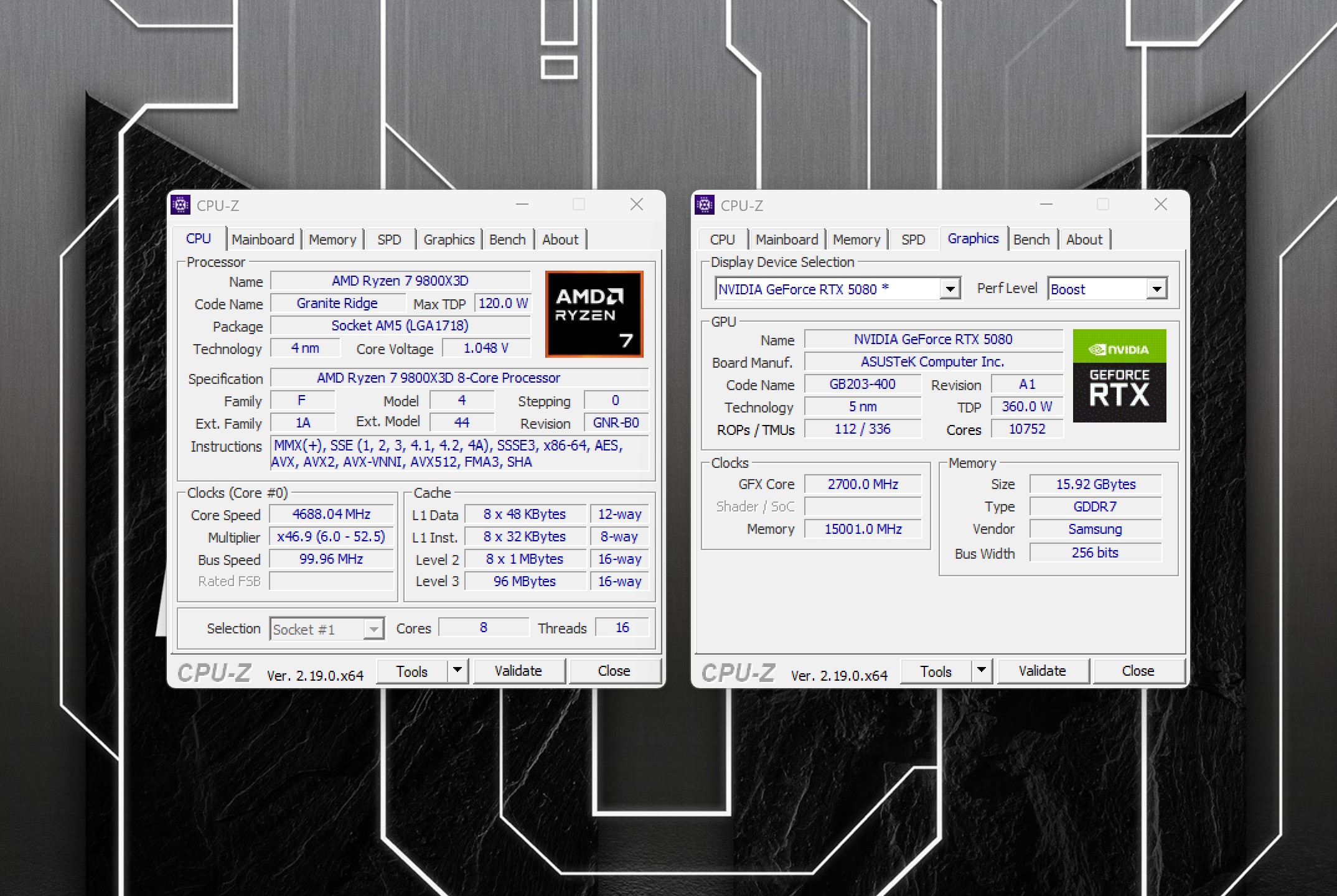Expand the Socket #1 selection dropdown
Viewport: 1337px width, 896px height.
pos(373,630)
